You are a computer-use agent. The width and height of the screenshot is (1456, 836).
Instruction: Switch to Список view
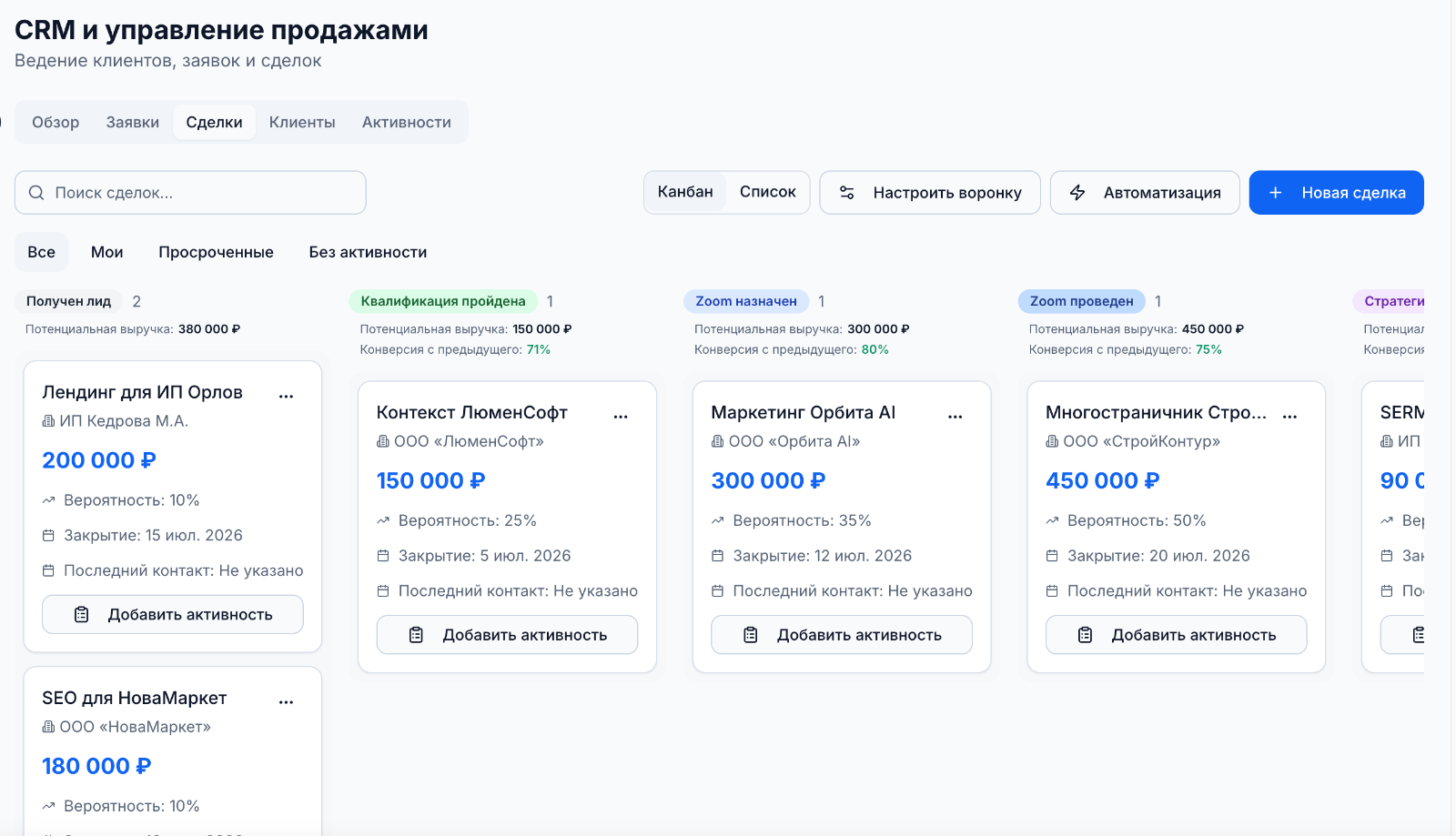(x=767, y=192)
